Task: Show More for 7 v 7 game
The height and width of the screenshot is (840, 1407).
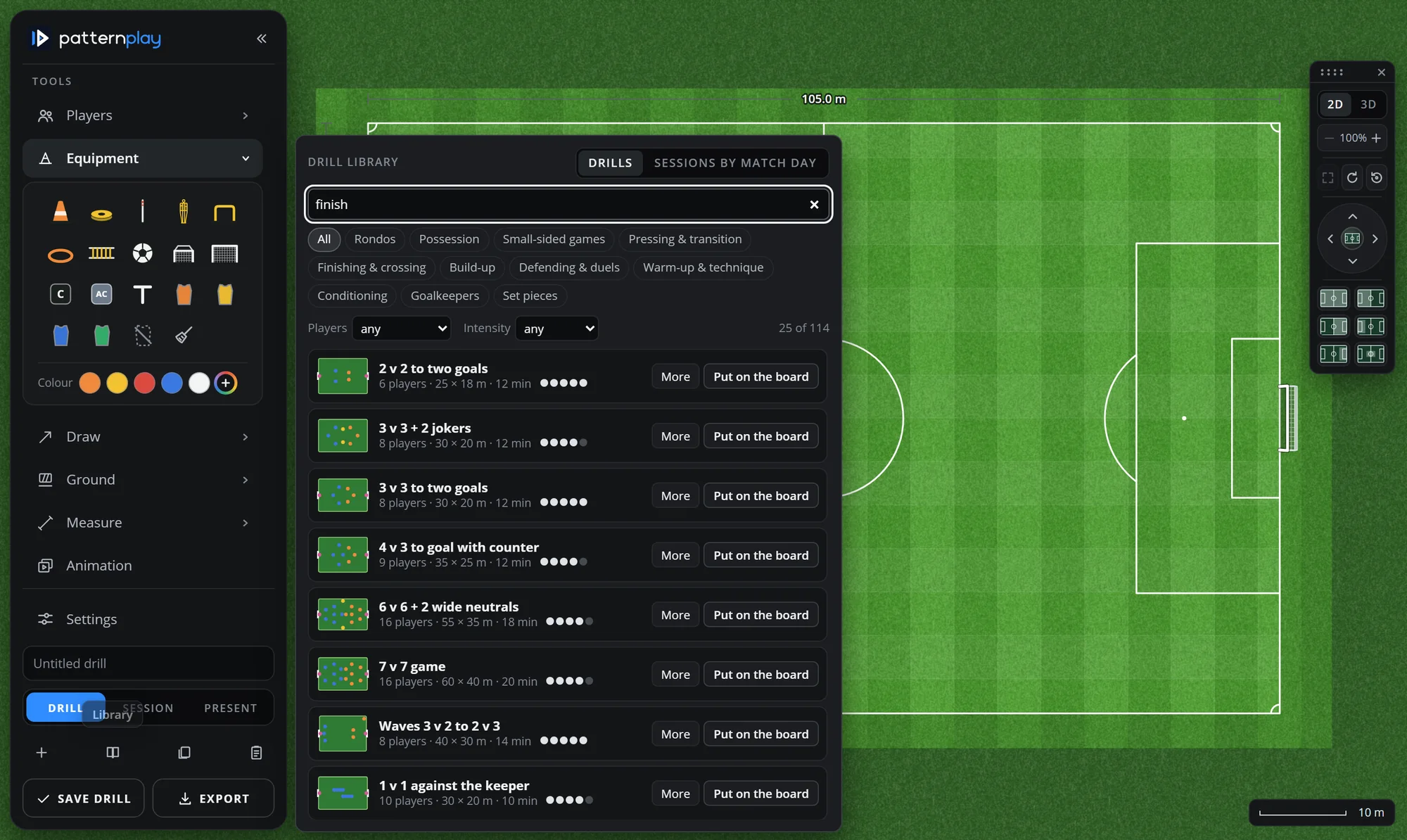Action: pyautogui.click(x=675, y=675)
